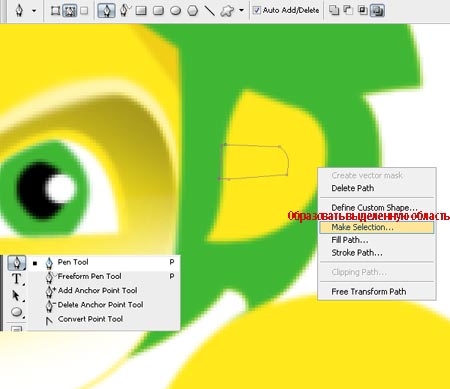Pick the Line shape tool icon

209,11
